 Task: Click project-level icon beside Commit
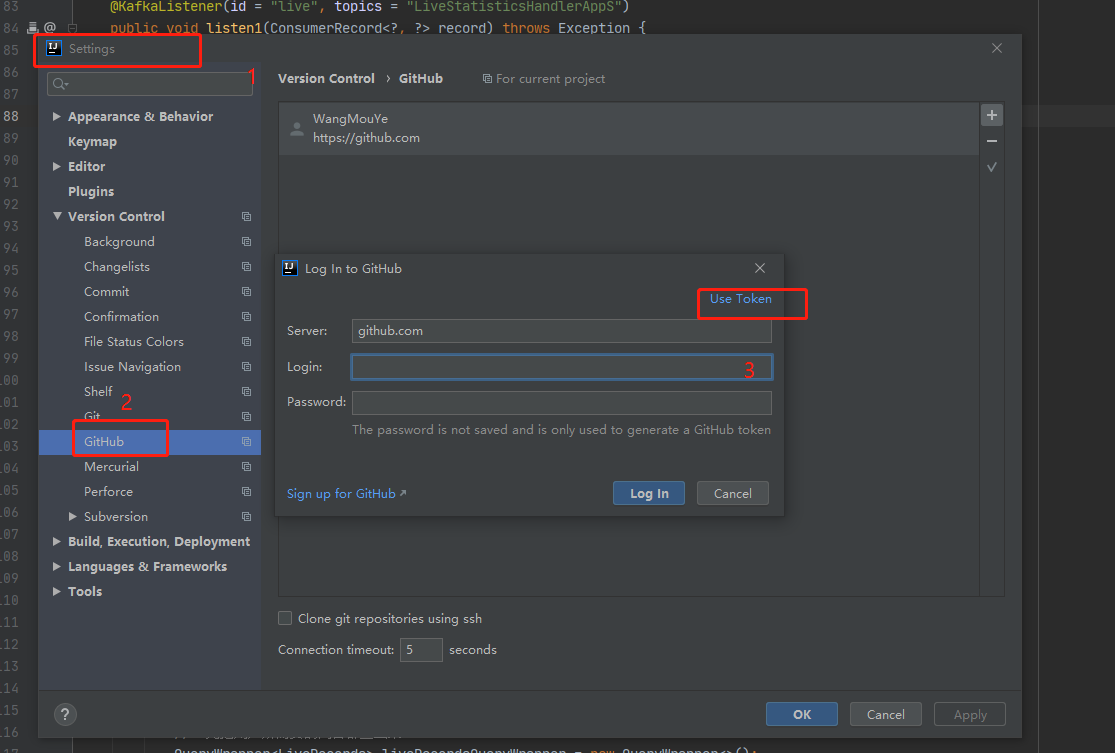247,292
